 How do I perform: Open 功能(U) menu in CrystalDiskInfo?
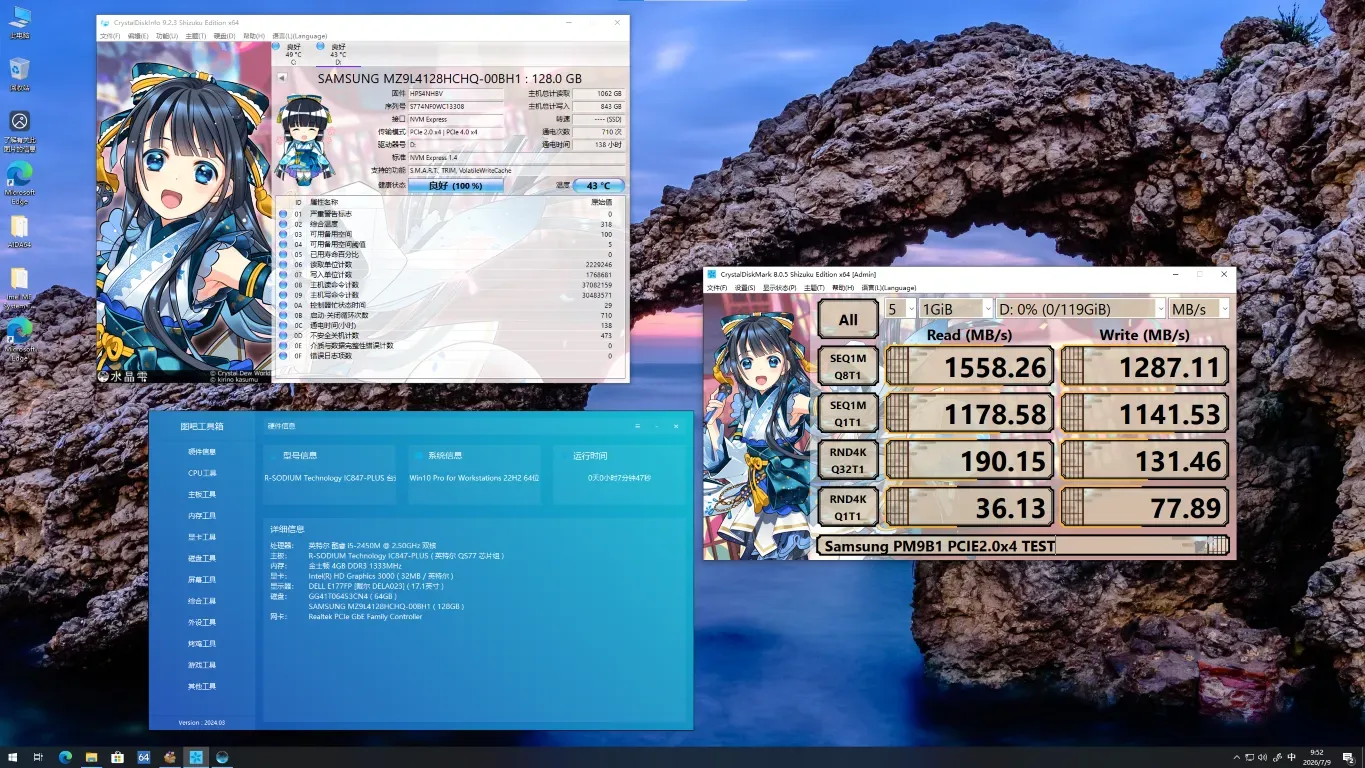167,36
